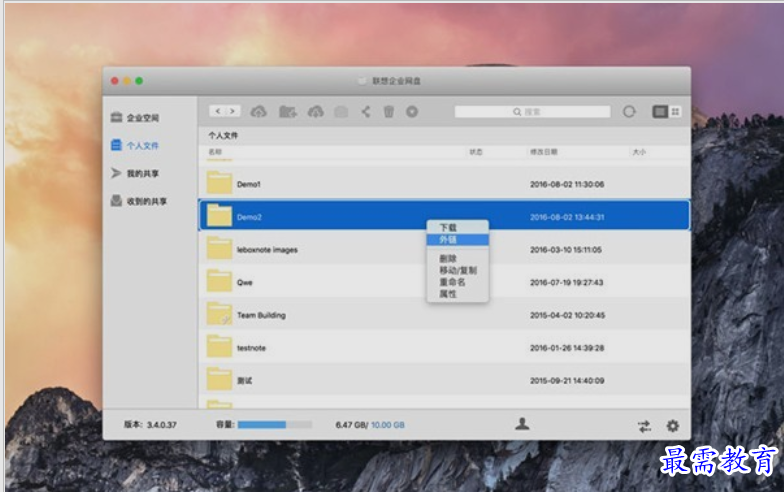Open the transfer list arrows icon
Screen dimensions: 784x492
[x=644, y=426]
